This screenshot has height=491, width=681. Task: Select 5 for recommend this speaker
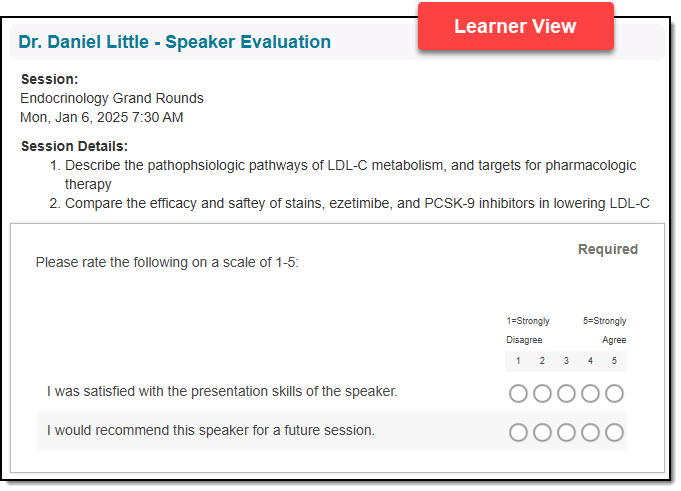[x=614, y=432]
